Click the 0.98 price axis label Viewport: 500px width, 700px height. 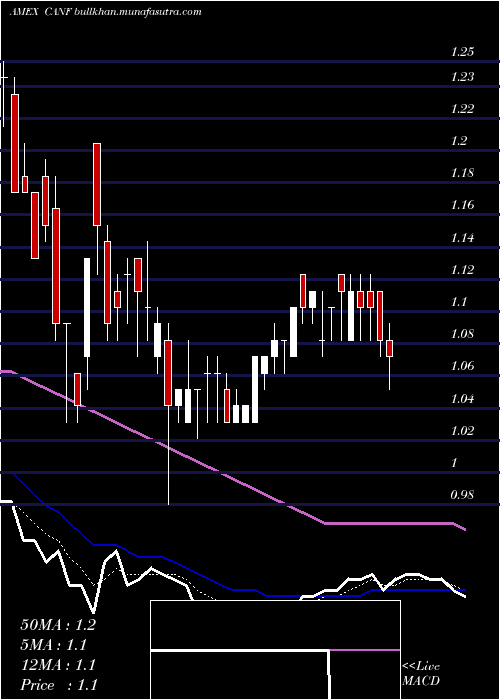coord(462,495)
